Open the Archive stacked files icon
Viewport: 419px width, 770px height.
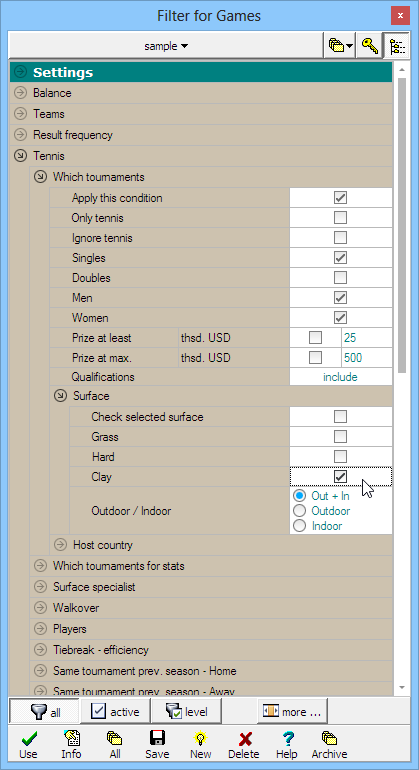tap(329, 738)
